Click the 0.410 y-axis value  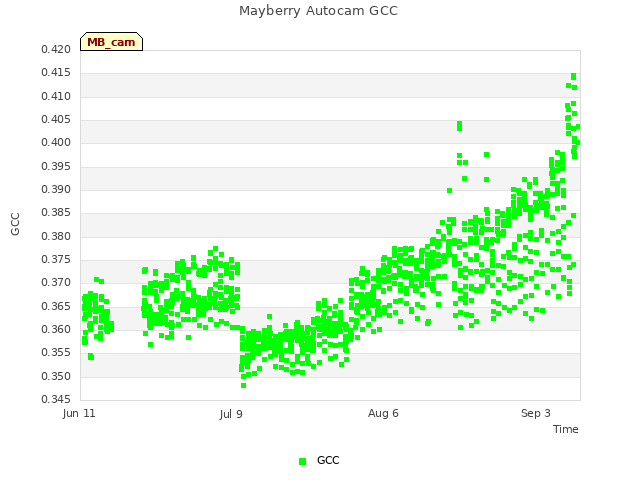[x=56, y=96]
